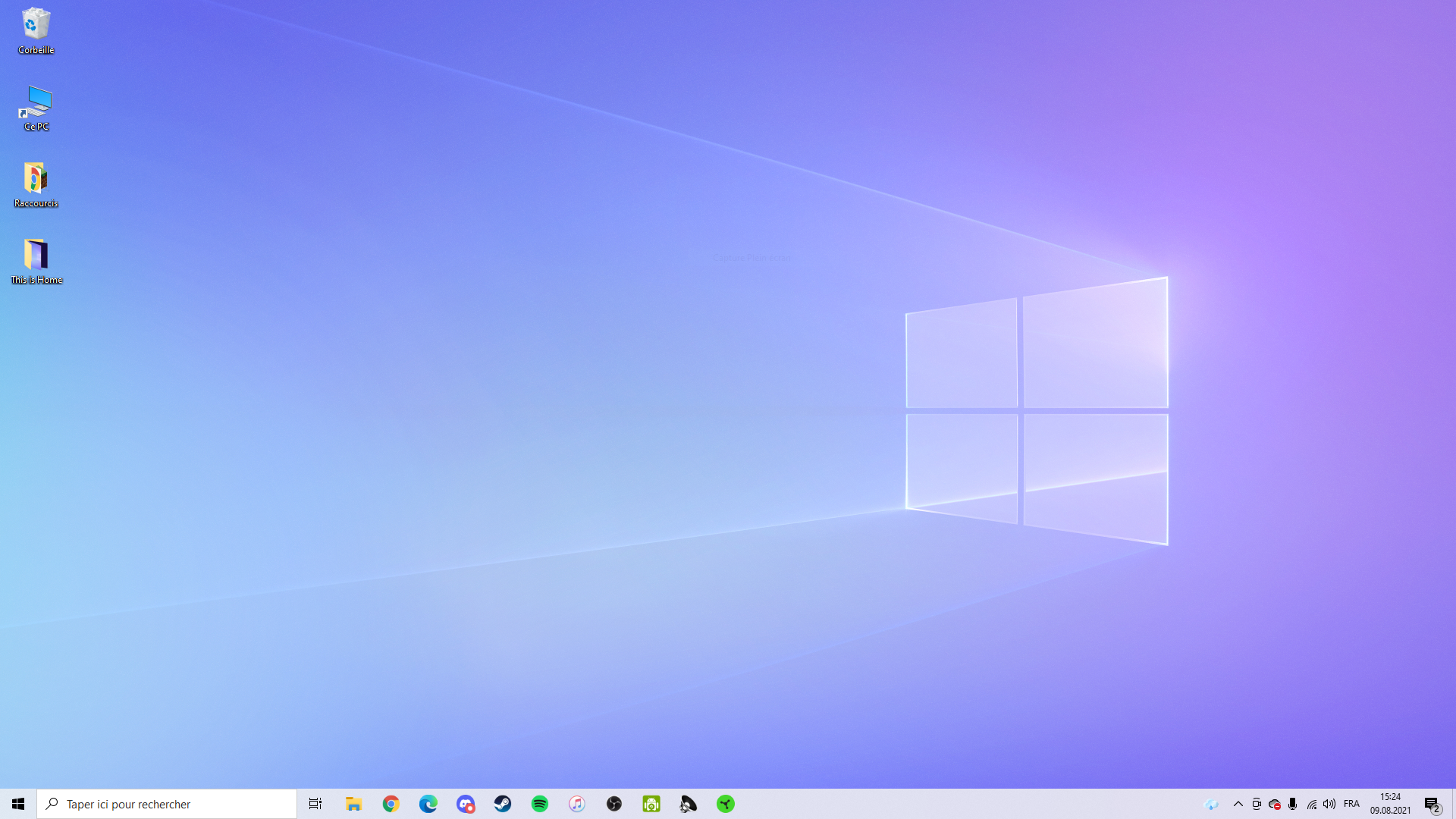
Task: Open Microsoft Edge from taskbar
Action: point(428,804)
